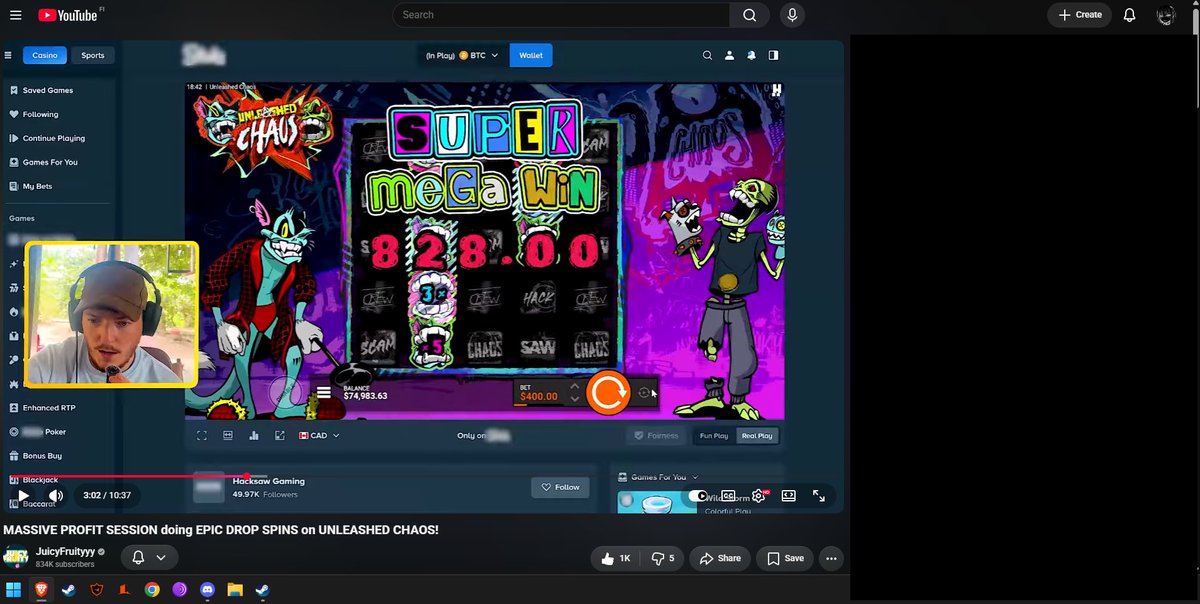Viewport: 1200px width, 604px height.
Task: Mute the video with the speaker icon
Action: 56,495
